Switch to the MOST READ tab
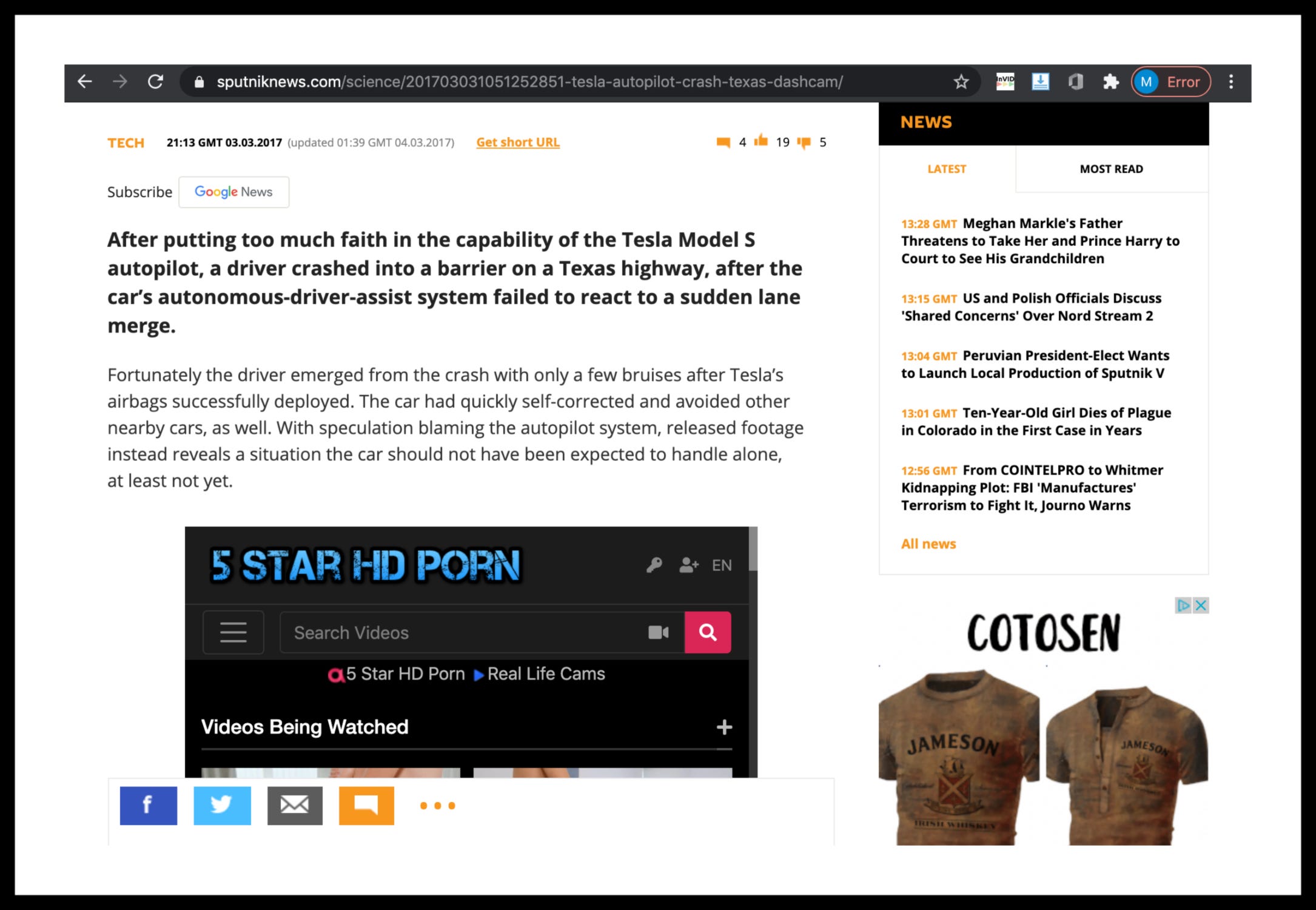Screen dimensions: 1316x910 [x=1112, y=169]
